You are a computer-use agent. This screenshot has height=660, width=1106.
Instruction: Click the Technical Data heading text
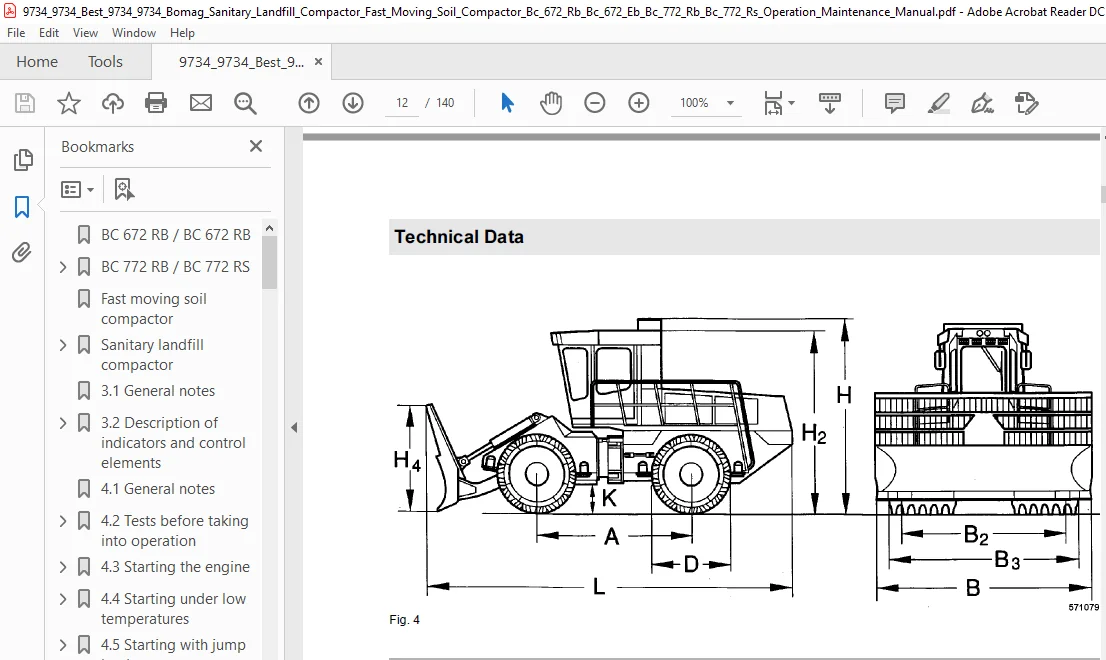(x=459, y=237)
